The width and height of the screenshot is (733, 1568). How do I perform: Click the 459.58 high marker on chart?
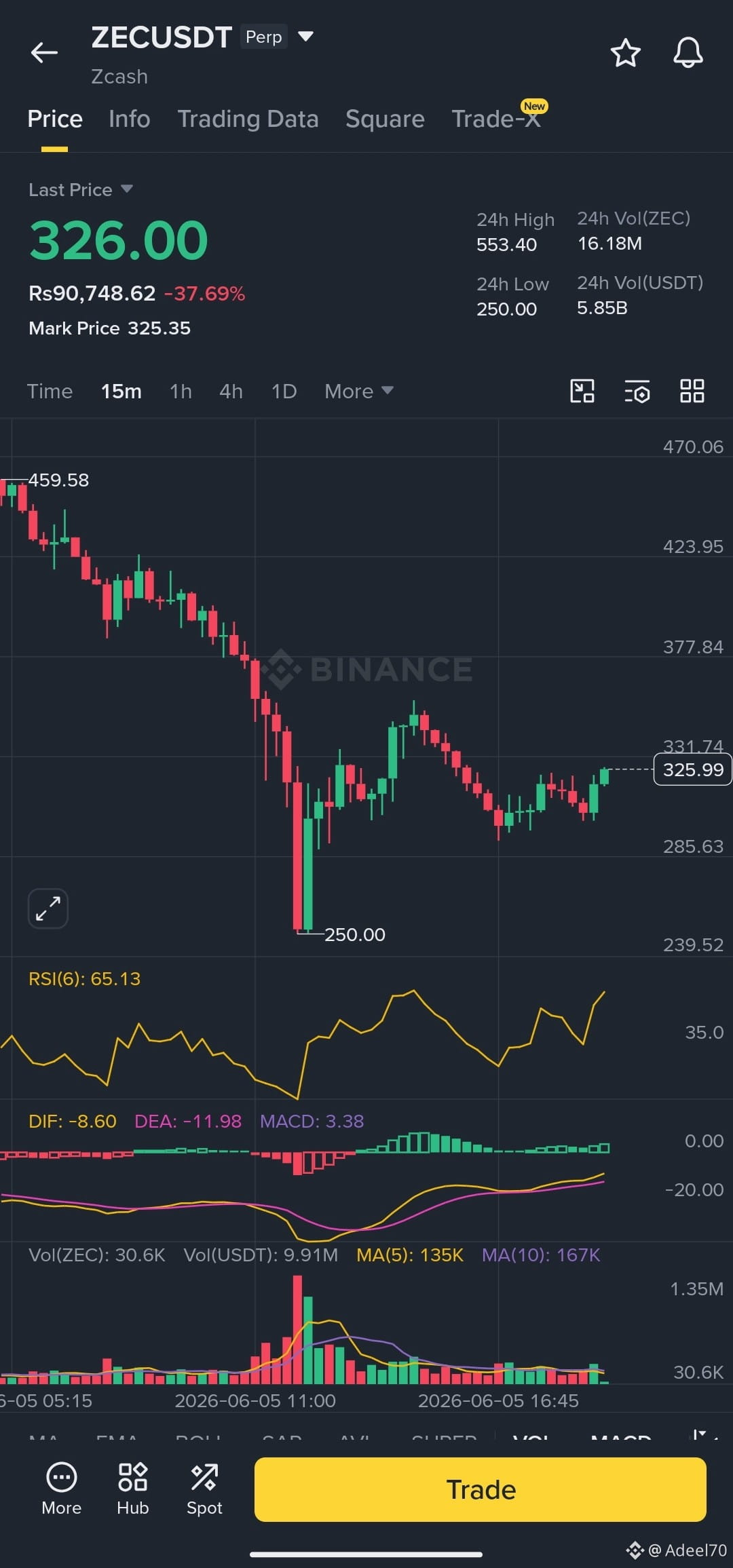[58, 480]
